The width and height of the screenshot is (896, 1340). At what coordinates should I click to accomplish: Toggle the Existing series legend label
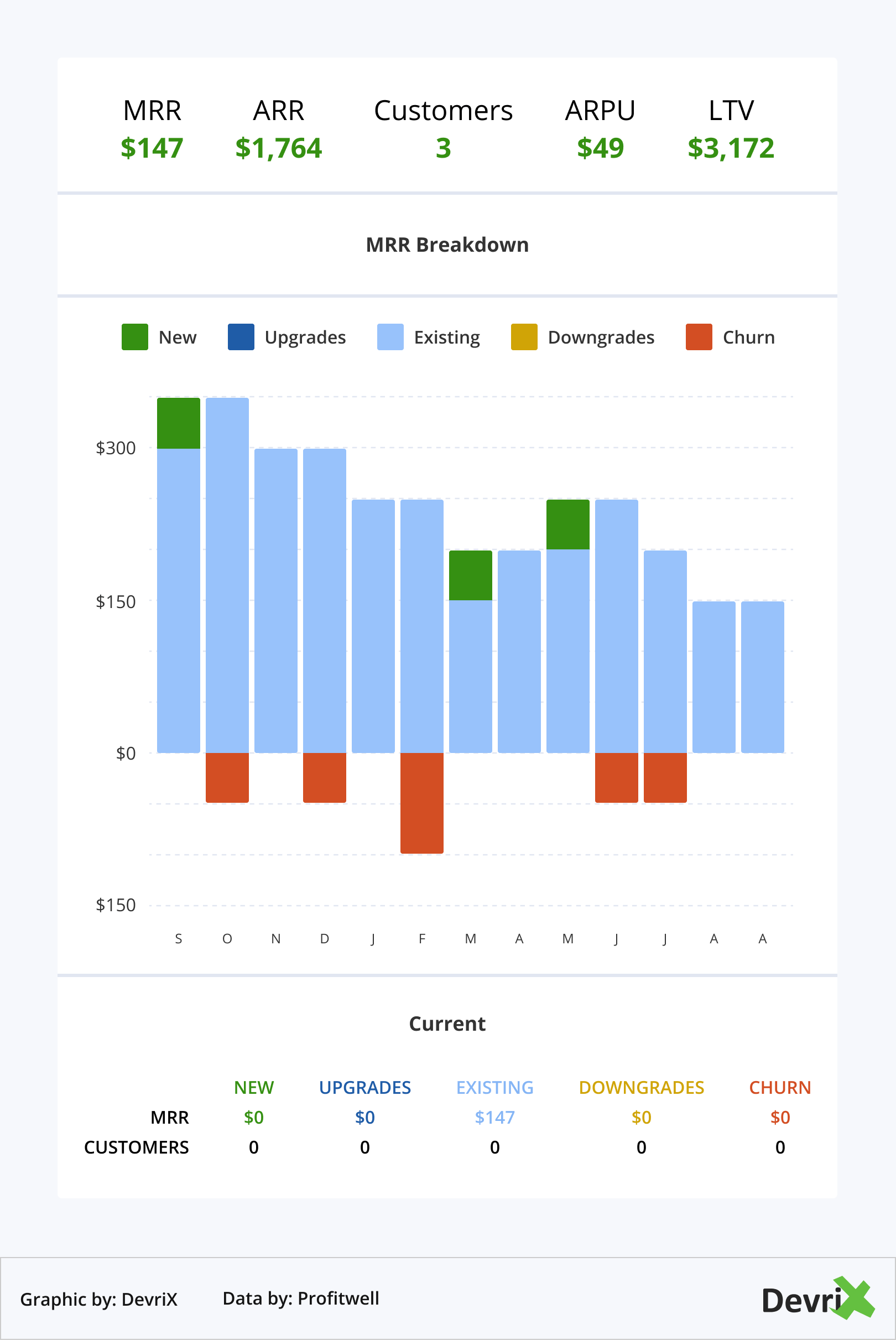tap(447, 337)
